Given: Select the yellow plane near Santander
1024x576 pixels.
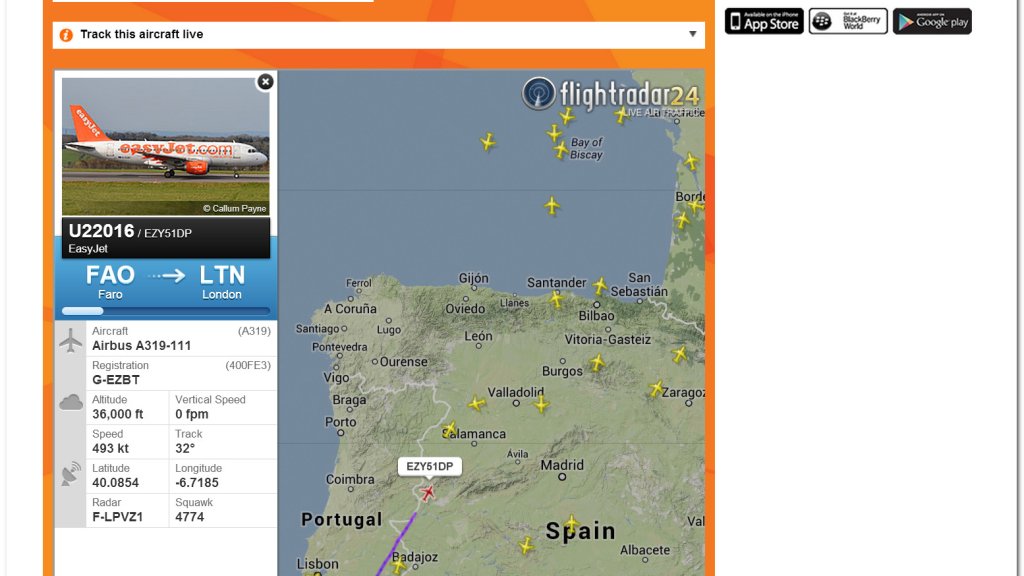Looking at the screenshot, I should click(556, 300).
